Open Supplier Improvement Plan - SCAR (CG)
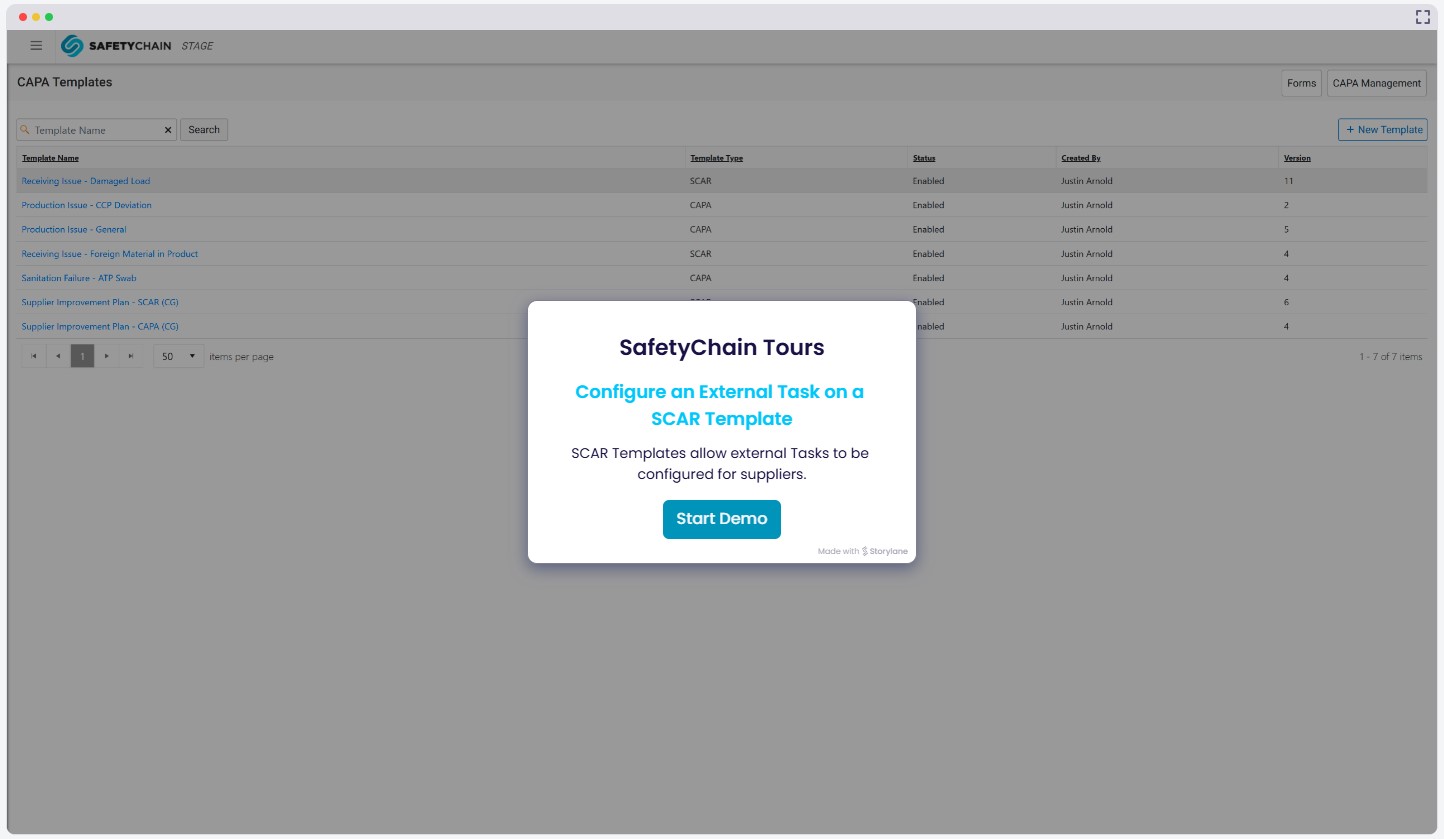The height and width of the screenshot is (839, 1444). point(100,302)
